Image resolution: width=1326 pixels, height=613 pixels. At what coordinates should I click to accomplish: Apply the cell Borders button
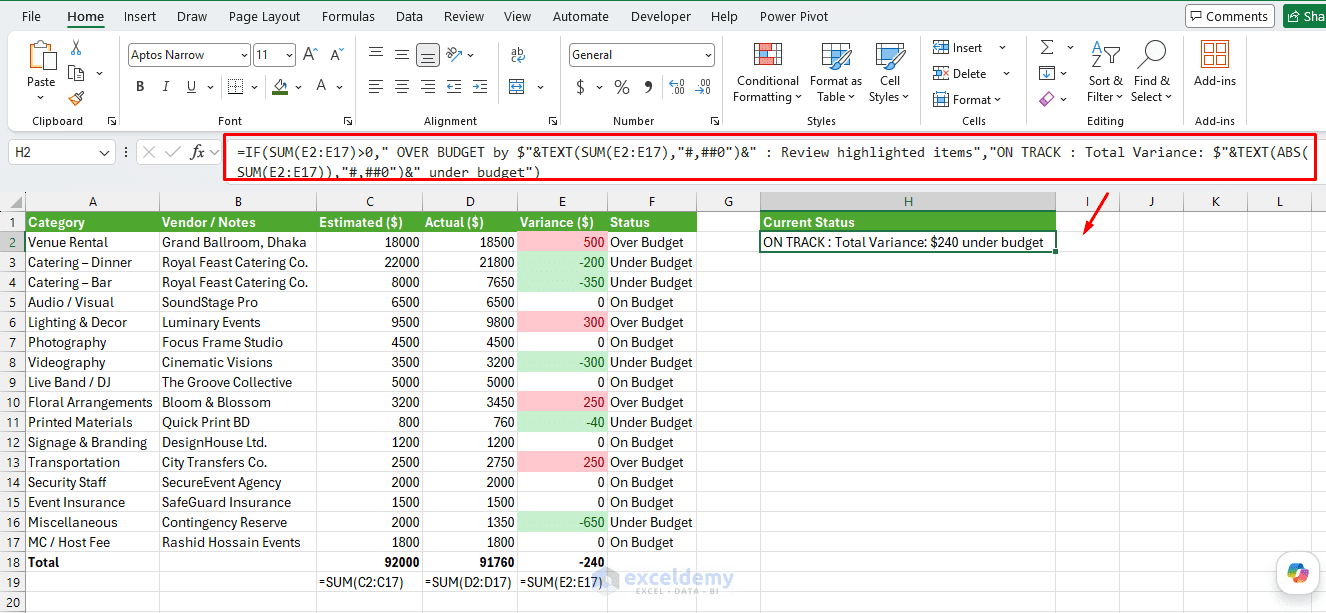tap(237, 87)
